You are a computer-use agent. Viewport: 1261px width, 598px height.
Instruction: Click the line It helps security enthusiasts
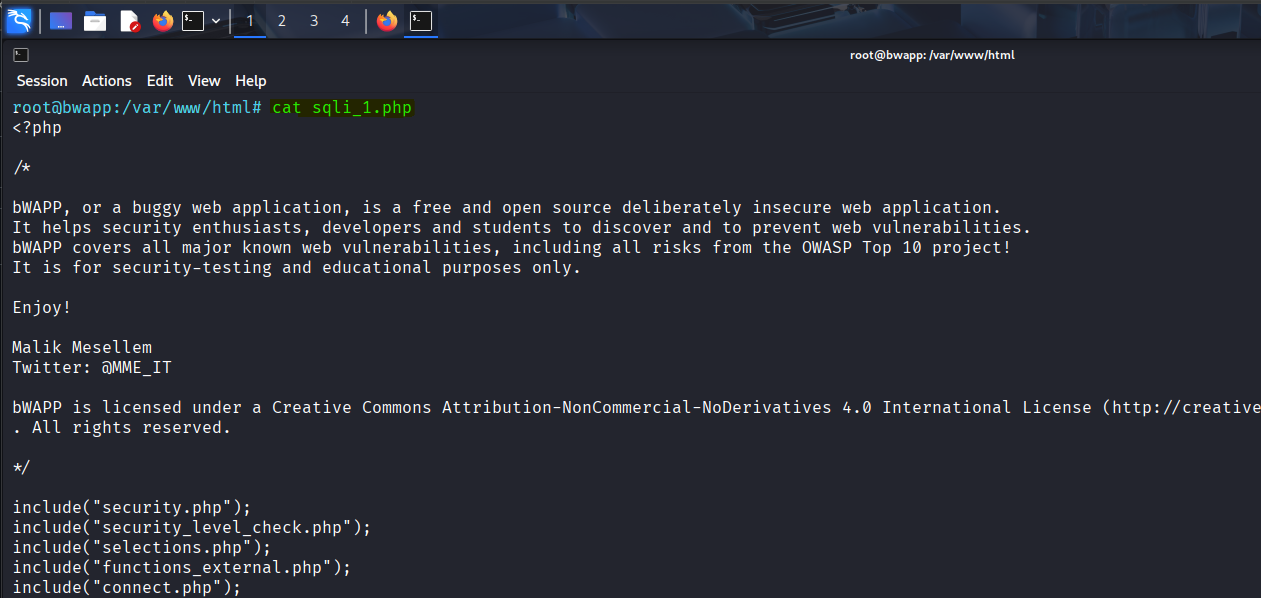pos(522,227)
